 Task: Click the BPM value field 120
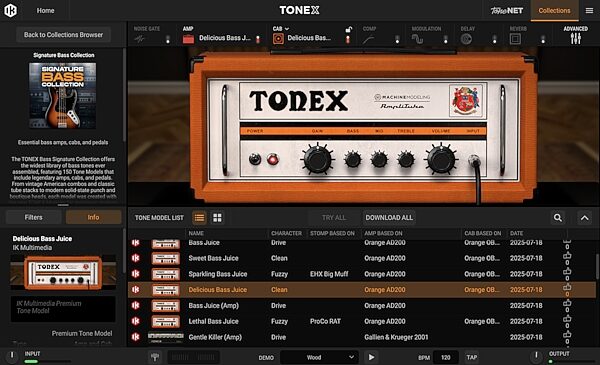(445, 357)
